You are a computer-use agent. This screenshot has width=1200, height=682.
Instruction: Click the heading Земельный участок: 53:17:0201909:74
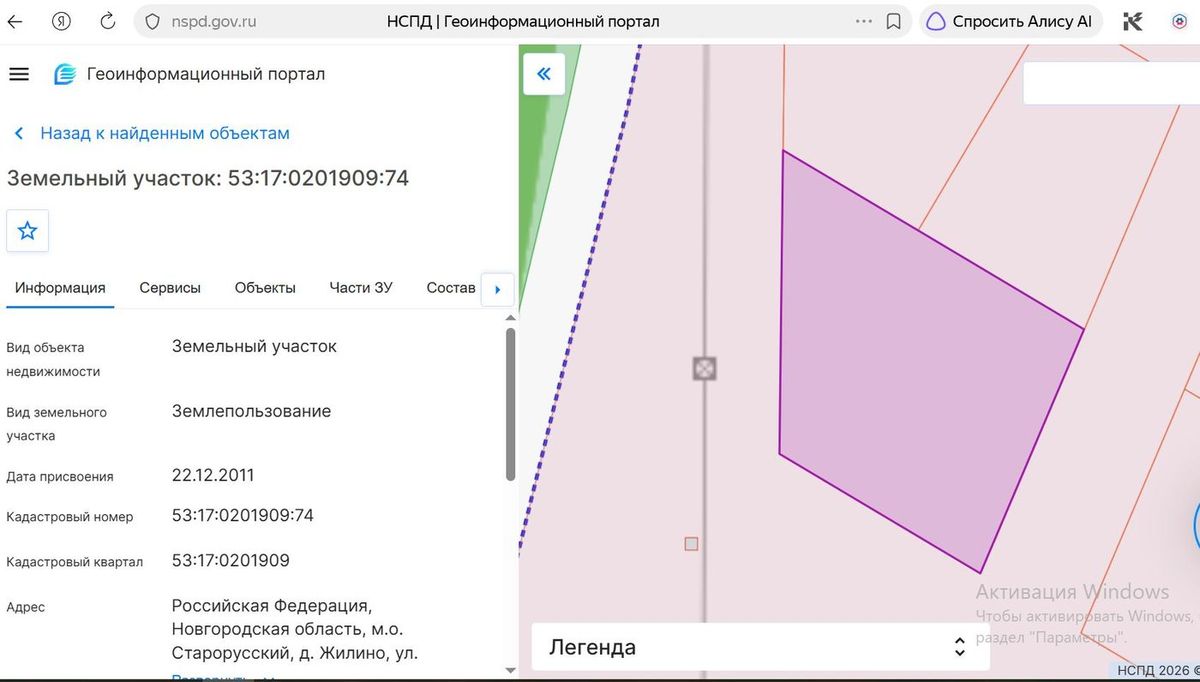(208, 178)
